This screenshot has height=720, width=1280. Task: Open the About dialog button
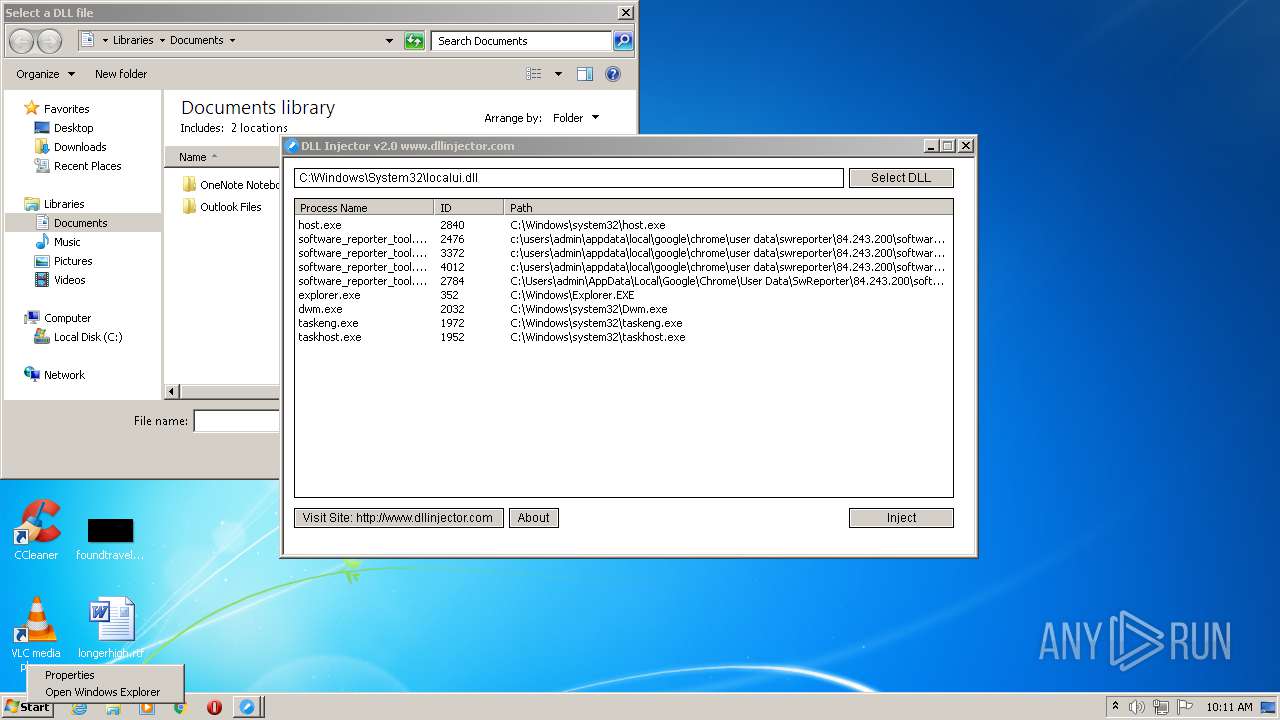pyautogui.click(x=534, y=518)
